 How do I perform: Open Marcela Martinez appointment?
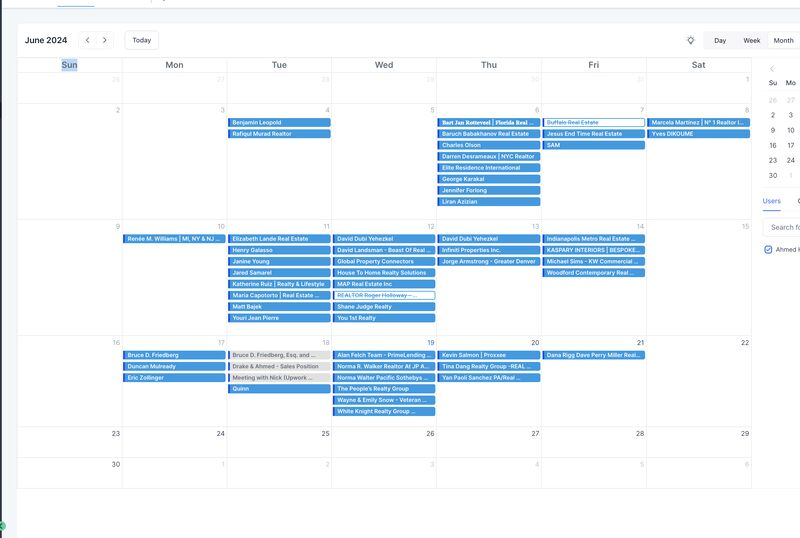[698, 123]
